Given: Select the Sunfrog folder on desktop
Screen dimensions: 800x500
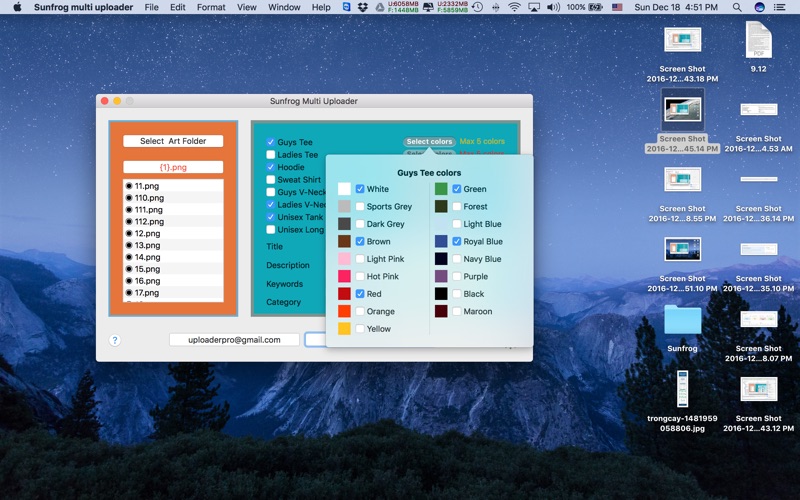Looking at the screenshot, I should tap(683, 320).
